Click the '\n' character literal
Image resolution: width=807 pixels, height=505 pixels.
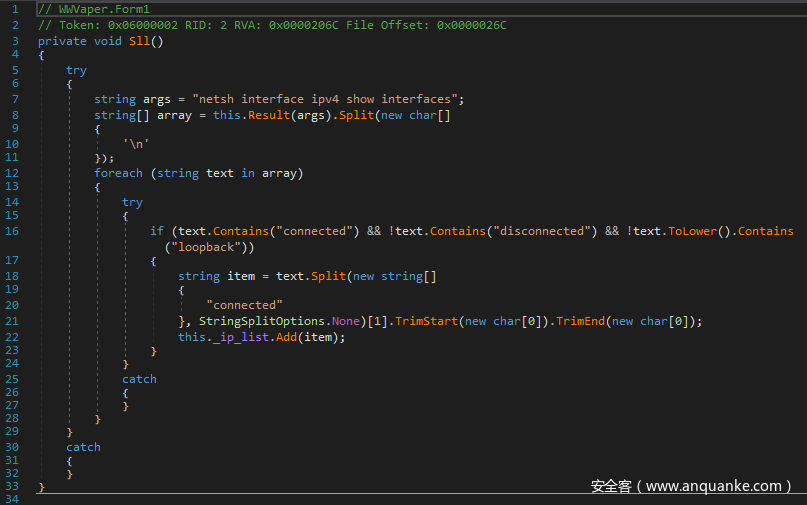click(x=136, y=143)
